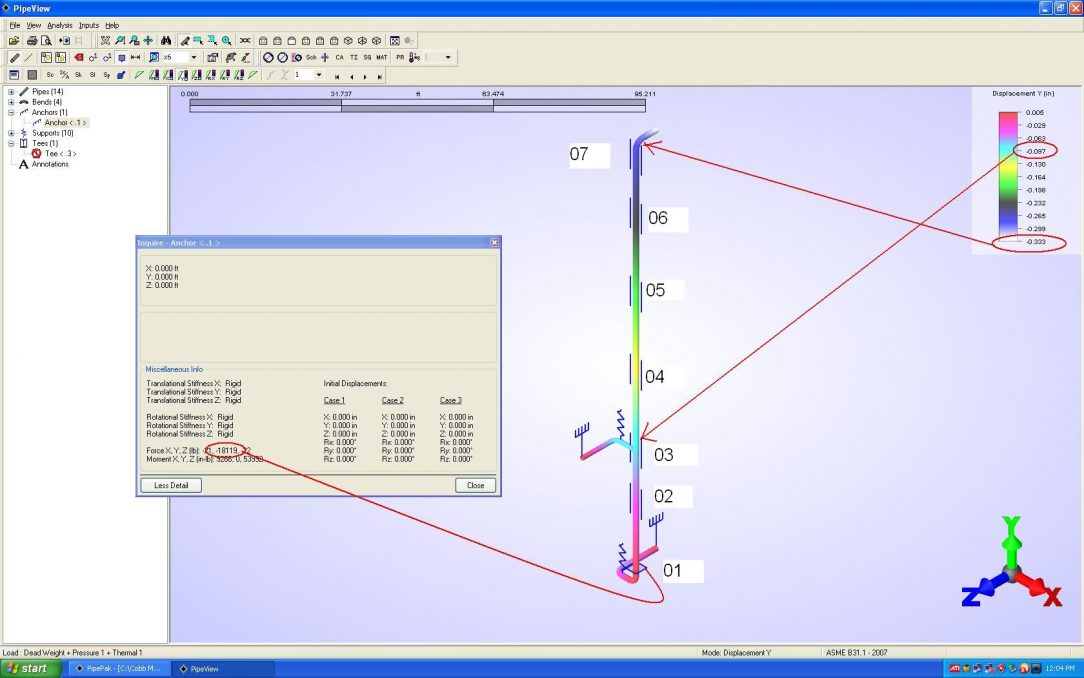Collapse the Anchors (1) tree node

pos(11,112)
